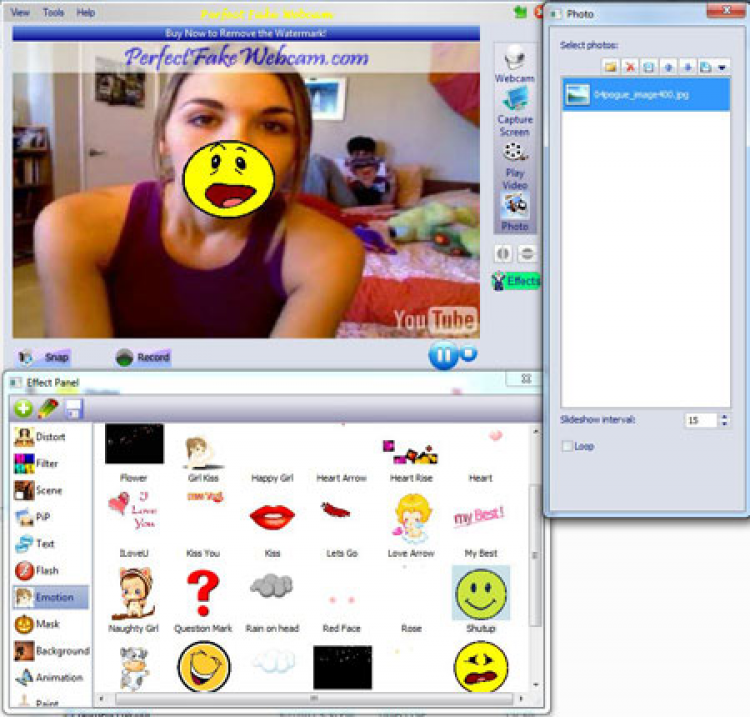Apply the Rain on head effect
Viewport: 750px width, 717px height.
pos(272,603)
